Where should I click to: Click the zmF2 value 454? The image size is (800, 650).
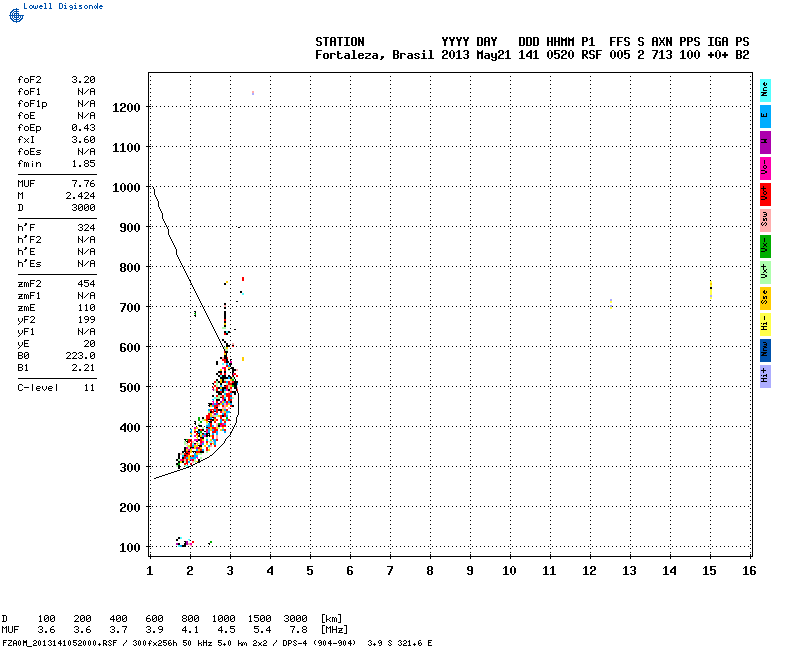click(x=86, y=284)
